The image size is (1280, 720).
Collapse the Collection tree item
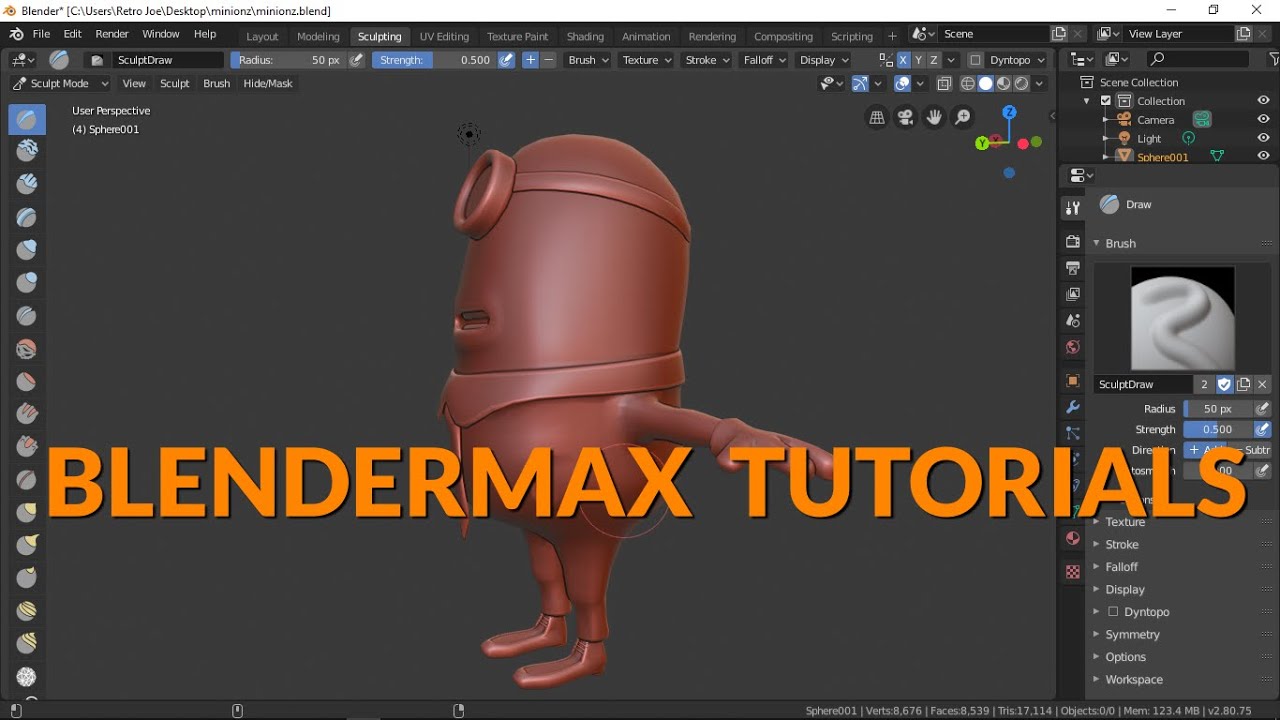(x=1087, y=101)
